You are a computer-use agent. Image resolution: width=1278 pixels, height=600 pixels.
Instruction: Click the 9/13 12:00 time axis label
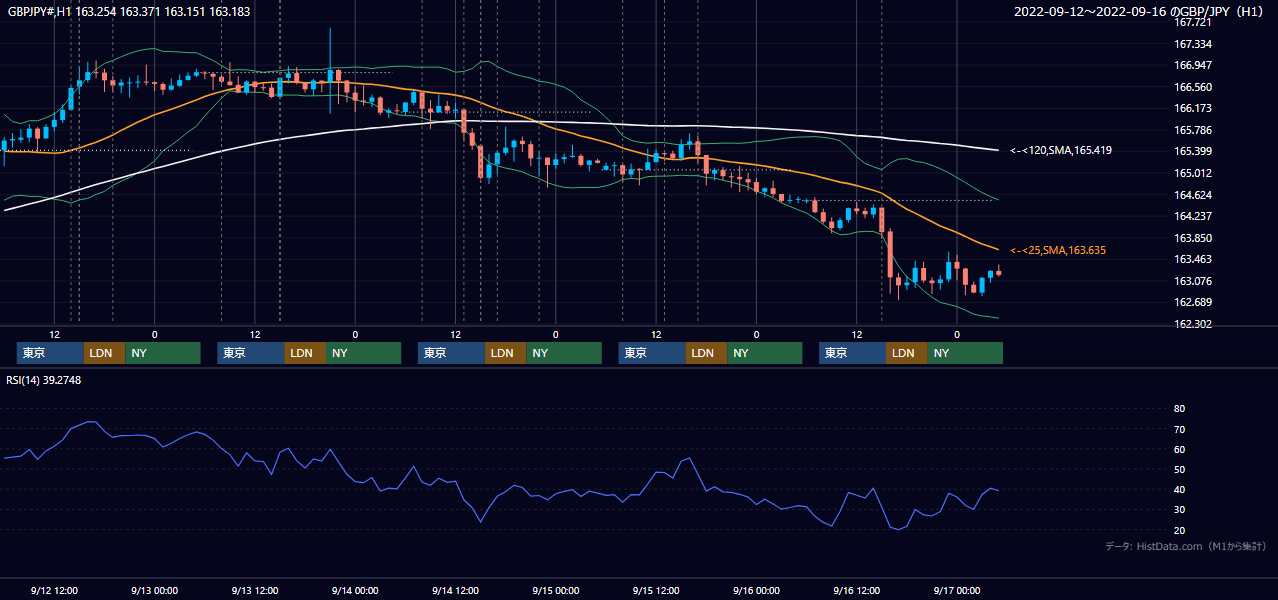click(x=254, y=590)
